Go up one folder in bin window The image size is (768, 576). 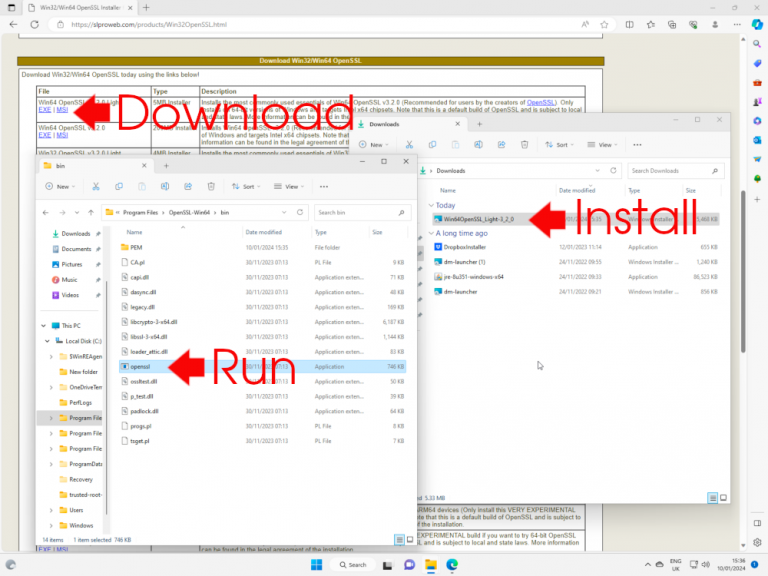point(91,213)
